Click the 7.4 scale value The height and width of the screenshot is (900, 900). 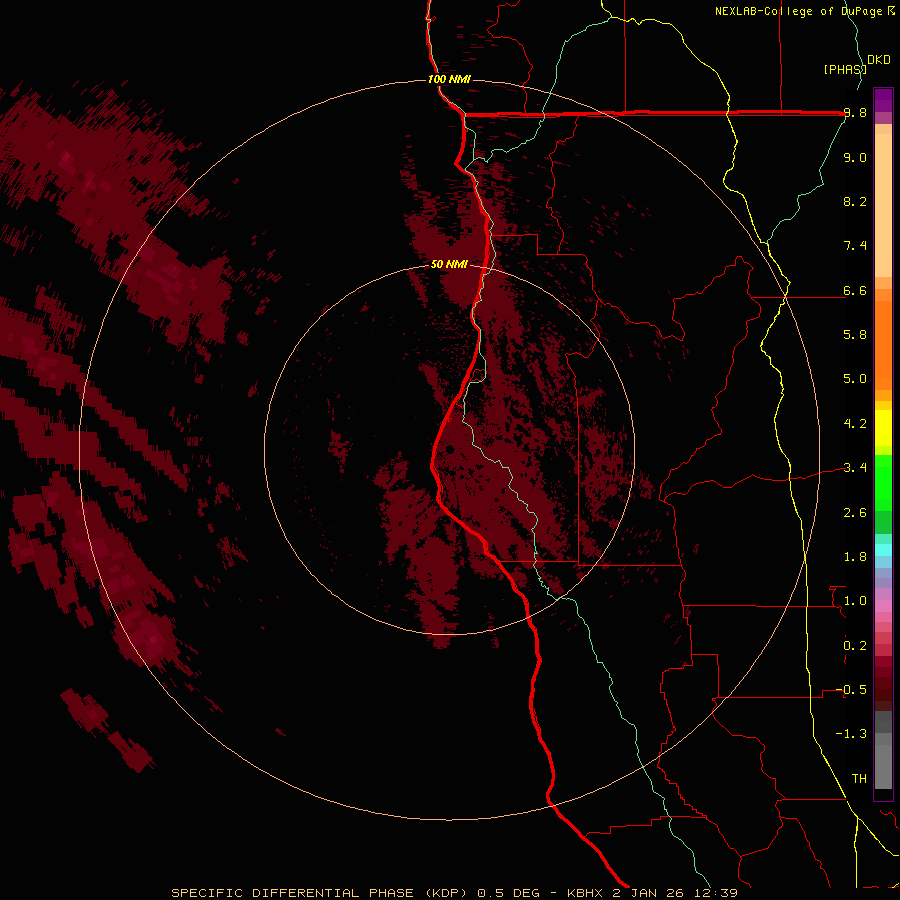[x=855, y=246]
